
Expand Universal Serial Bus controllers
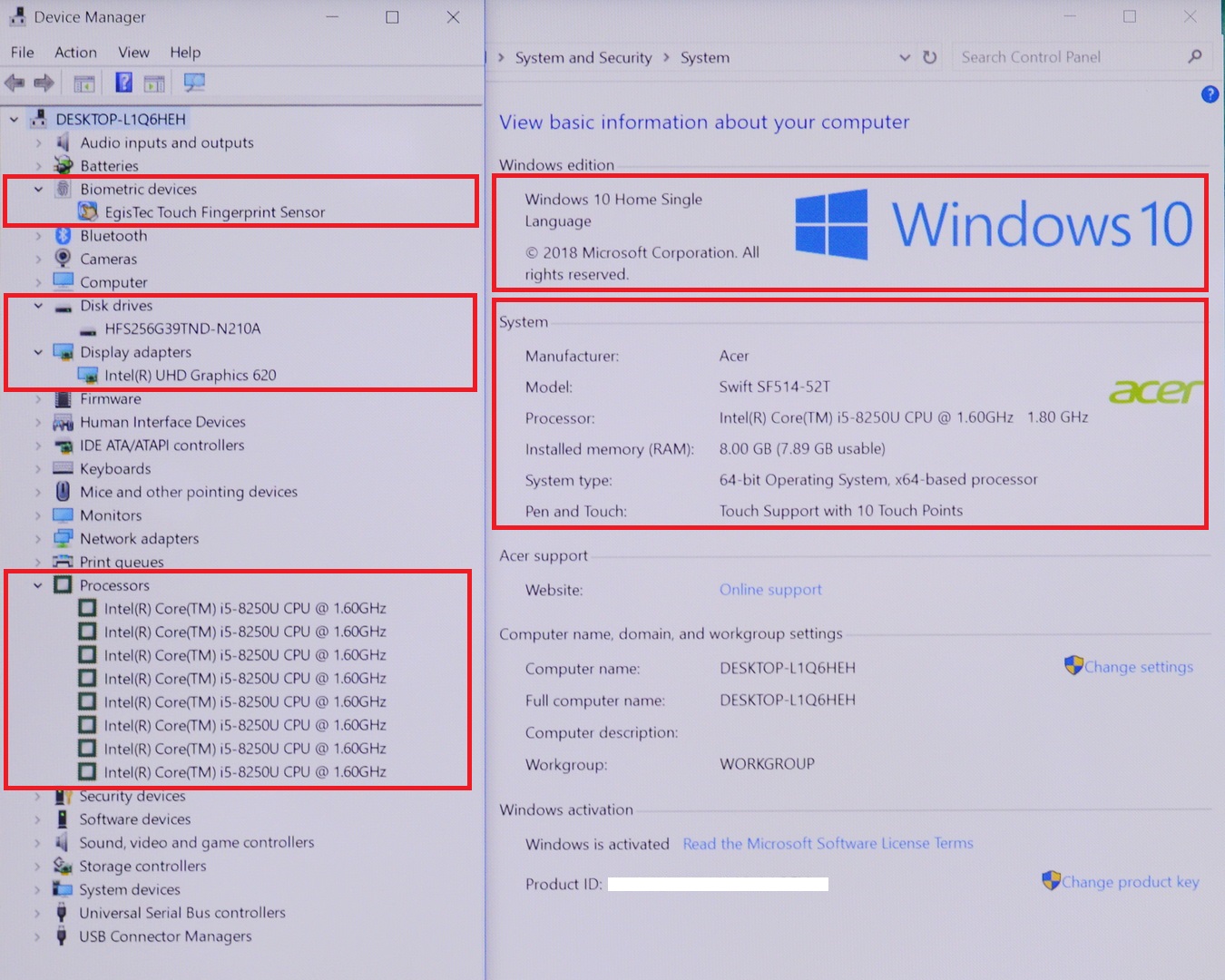point(38,913)
